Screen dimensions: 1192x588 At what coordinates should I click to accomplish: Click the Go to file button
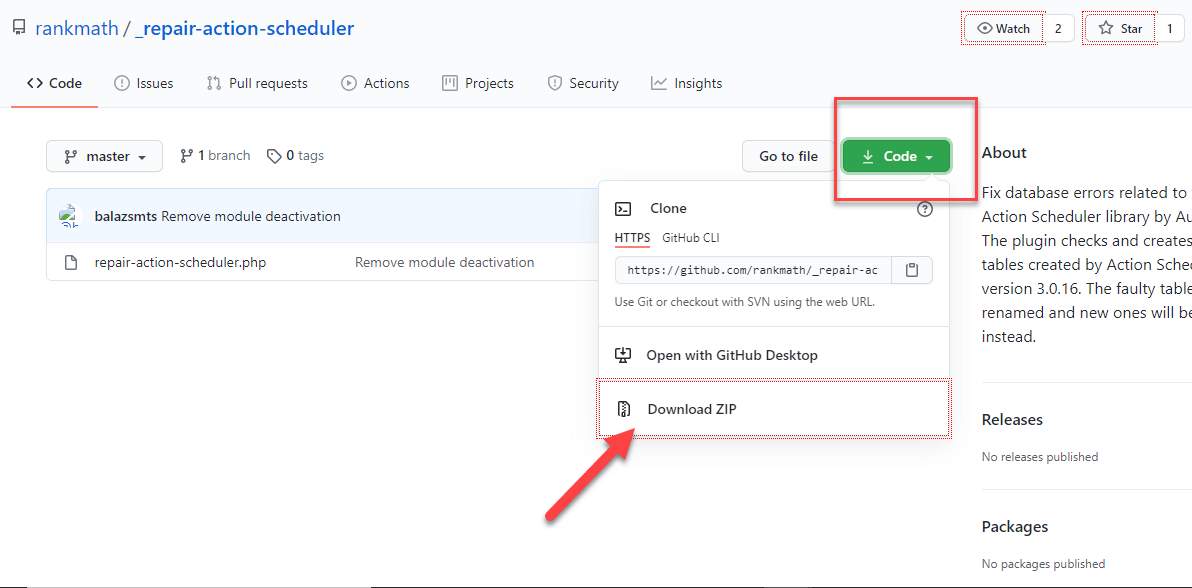pyautogui.click(x=788, y=156)
